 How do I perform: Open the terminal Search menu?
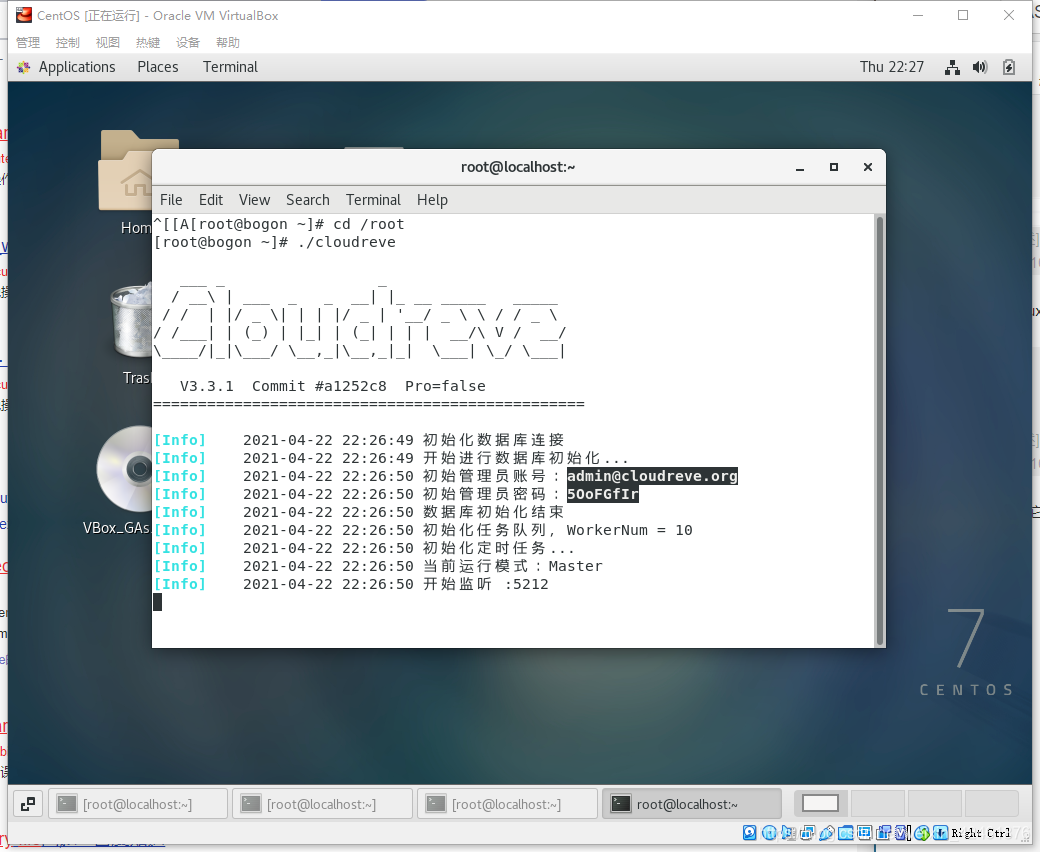[308, 200]
